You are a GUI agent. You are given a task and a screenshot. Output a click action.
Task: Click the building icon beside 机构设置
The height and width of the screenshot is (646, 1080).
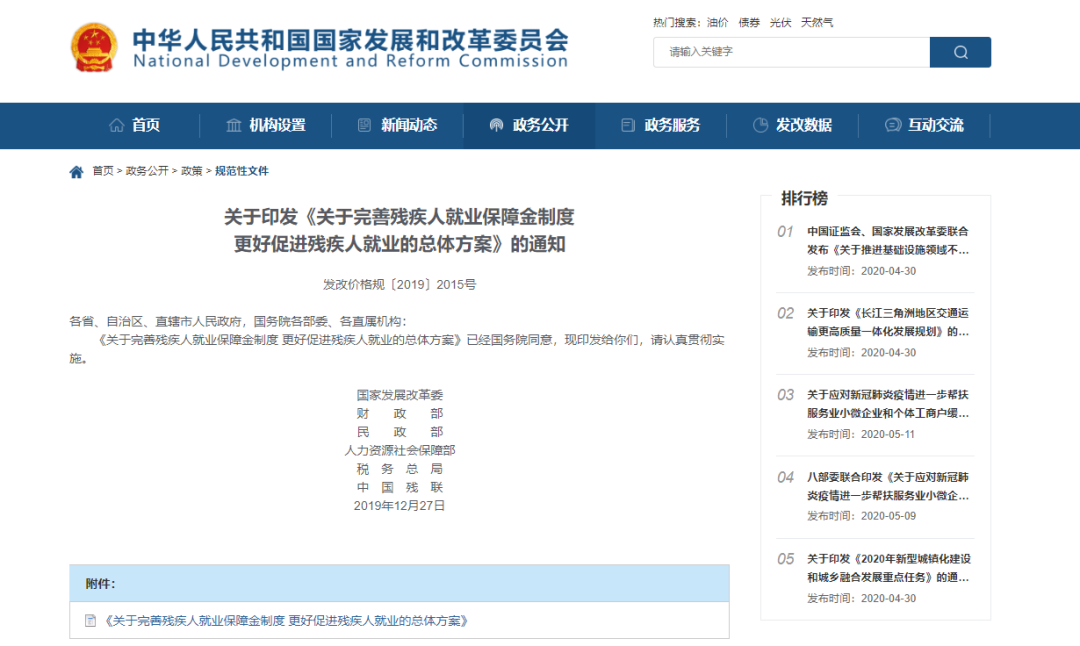tap(234, 125)
